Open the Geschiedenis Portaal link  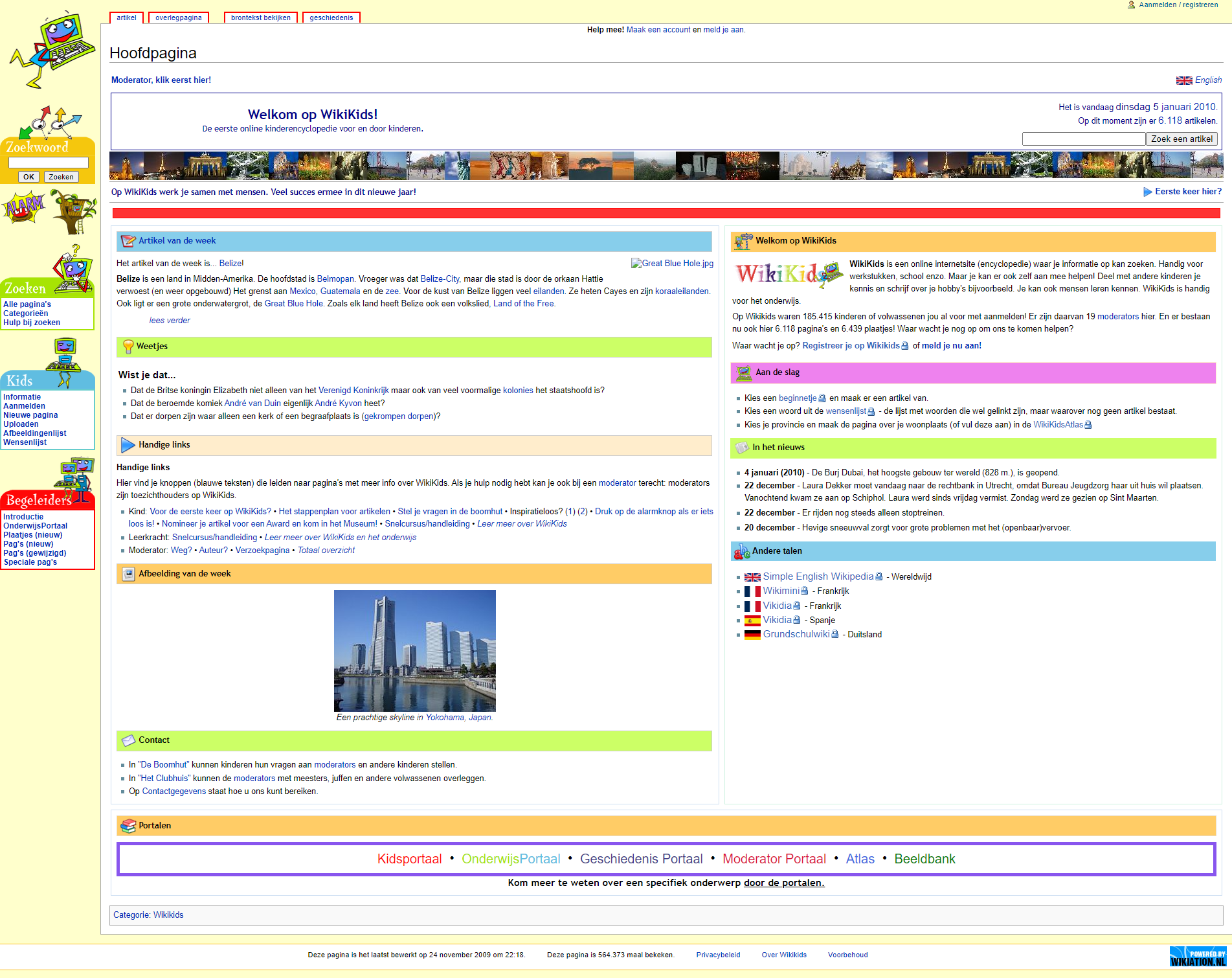click(641, 859)
